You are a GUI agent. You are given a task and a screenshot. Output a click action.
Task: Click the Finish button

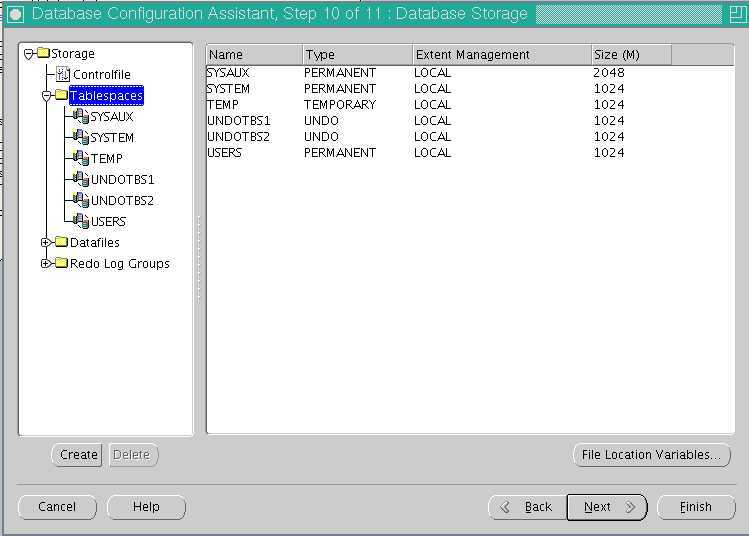tap(696, 506)
